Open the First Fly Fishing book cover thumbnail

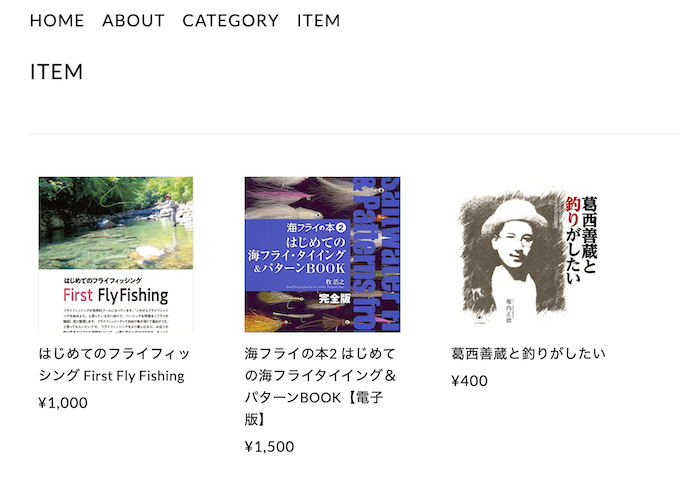pos(116,254)
